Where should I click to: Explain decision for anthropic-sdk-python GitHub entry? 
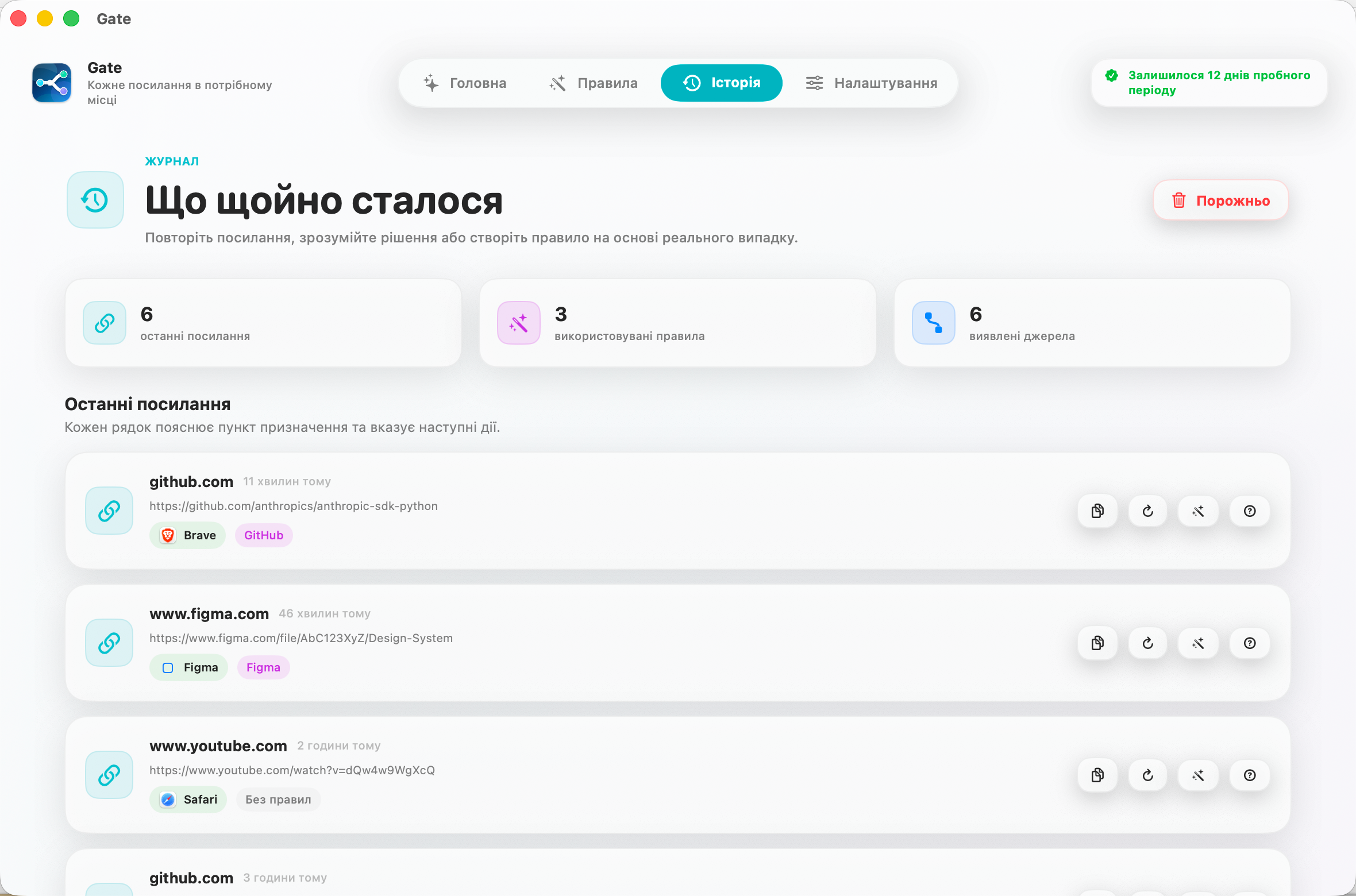click(1250, 511)
